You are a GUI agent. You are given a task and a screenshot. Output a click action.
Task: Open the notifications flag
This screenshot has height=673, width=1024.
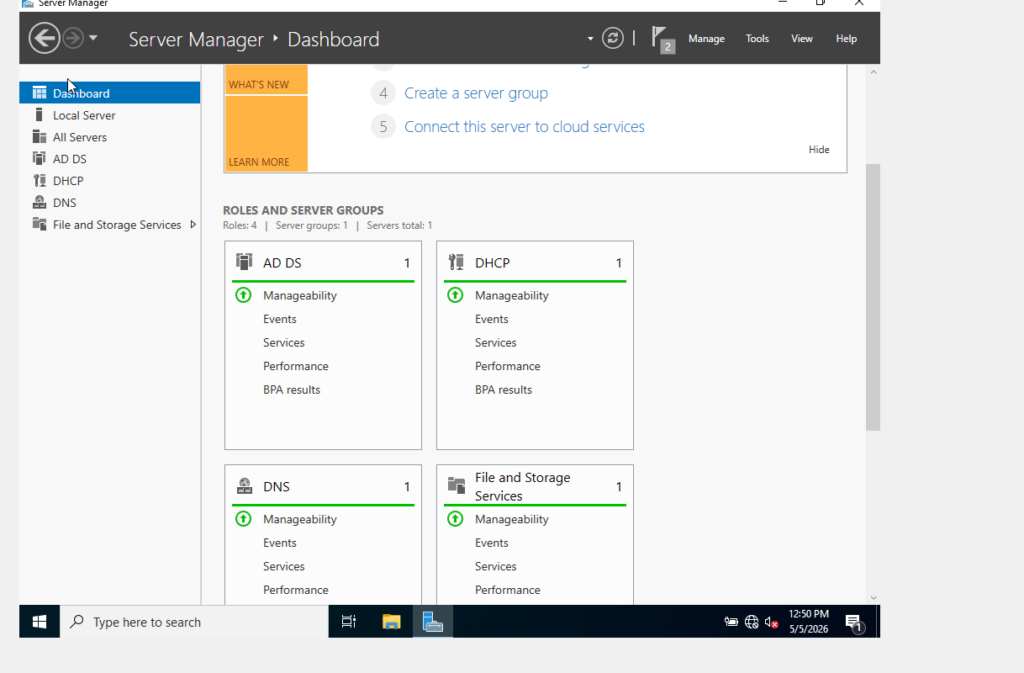pyautogui.click(x=662, y=39)
